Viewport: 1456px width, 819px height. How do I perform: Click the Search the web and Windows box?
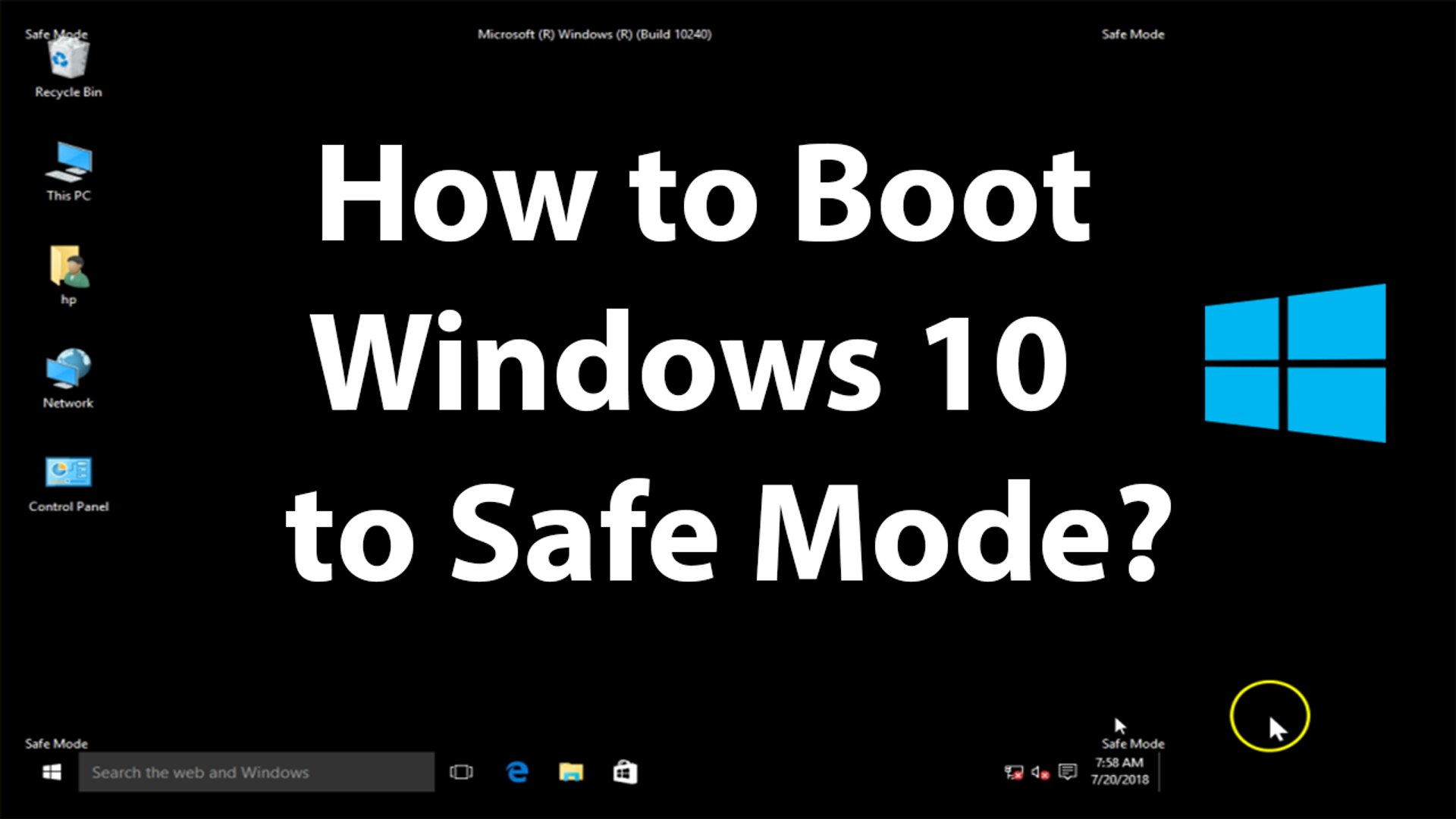click(256, 772)
